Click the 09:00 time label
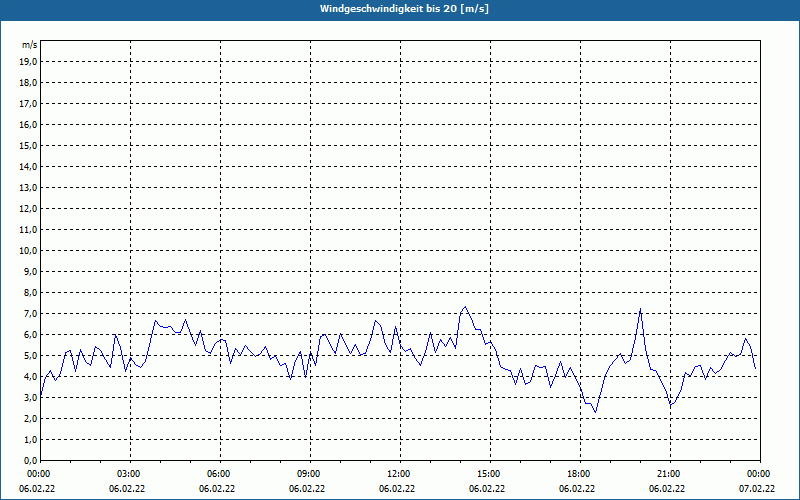 tap(310, 474)
